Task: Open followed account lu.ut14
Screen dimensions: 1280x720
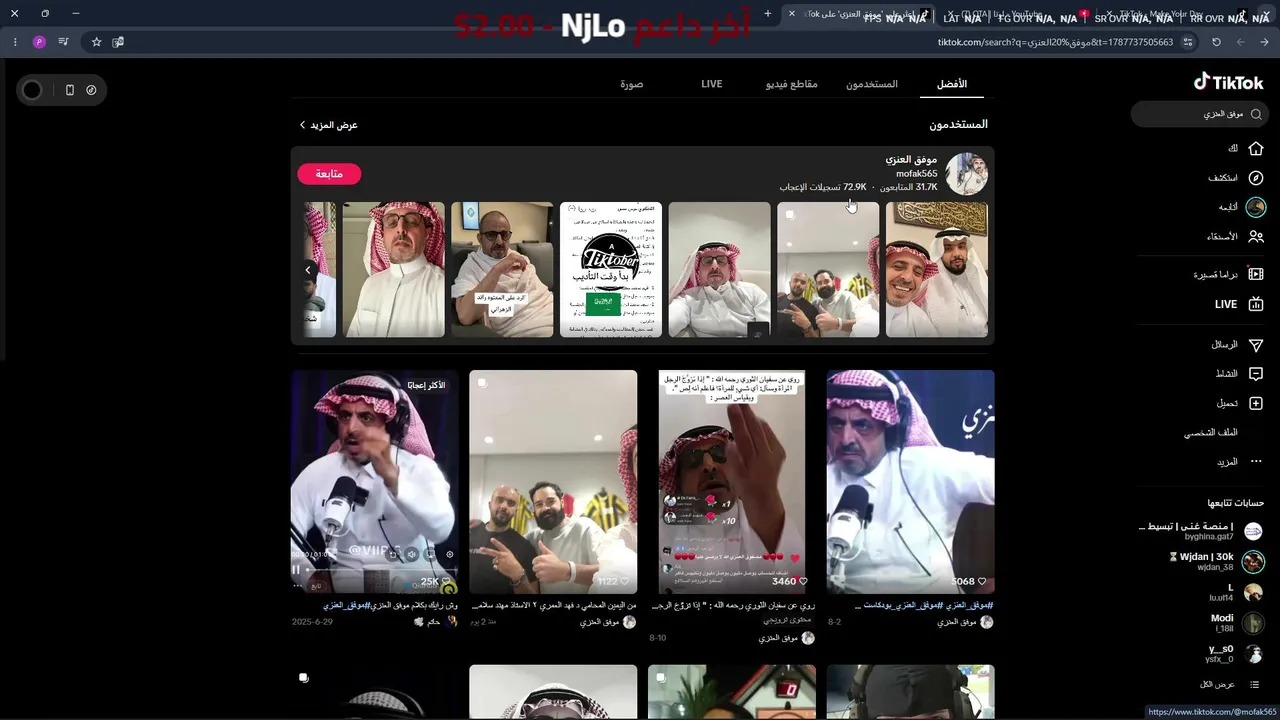Action: tap(1236, 593)
